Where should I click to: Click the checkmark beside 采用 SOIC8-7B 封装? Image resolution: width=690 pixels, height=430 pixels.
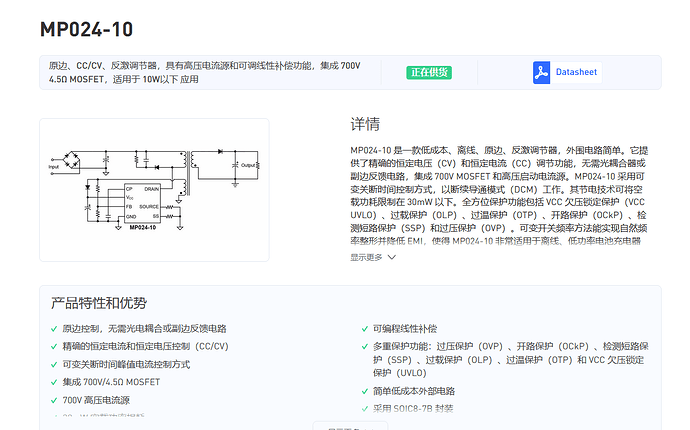pos(365,409)
